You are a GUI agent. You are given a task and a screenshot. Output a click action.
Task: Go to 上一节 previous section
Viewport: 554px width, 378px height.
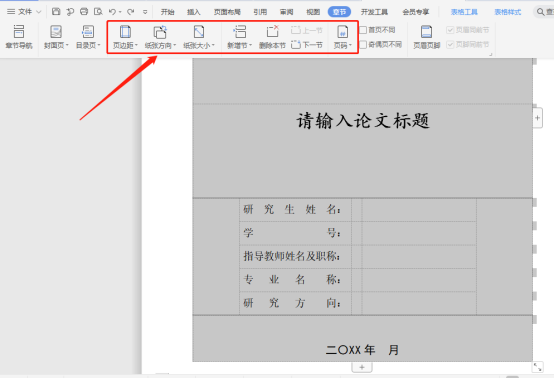[307, 30]
